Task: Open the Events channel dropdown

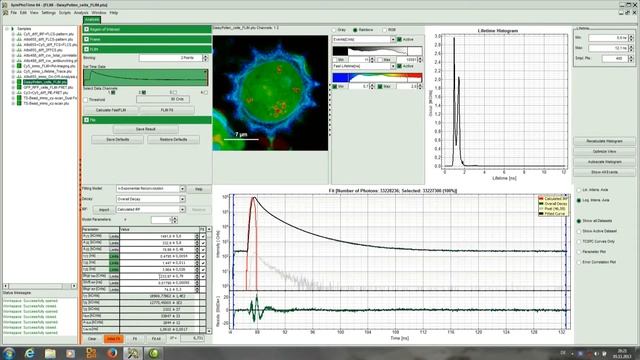Action: tap(393, 40)
